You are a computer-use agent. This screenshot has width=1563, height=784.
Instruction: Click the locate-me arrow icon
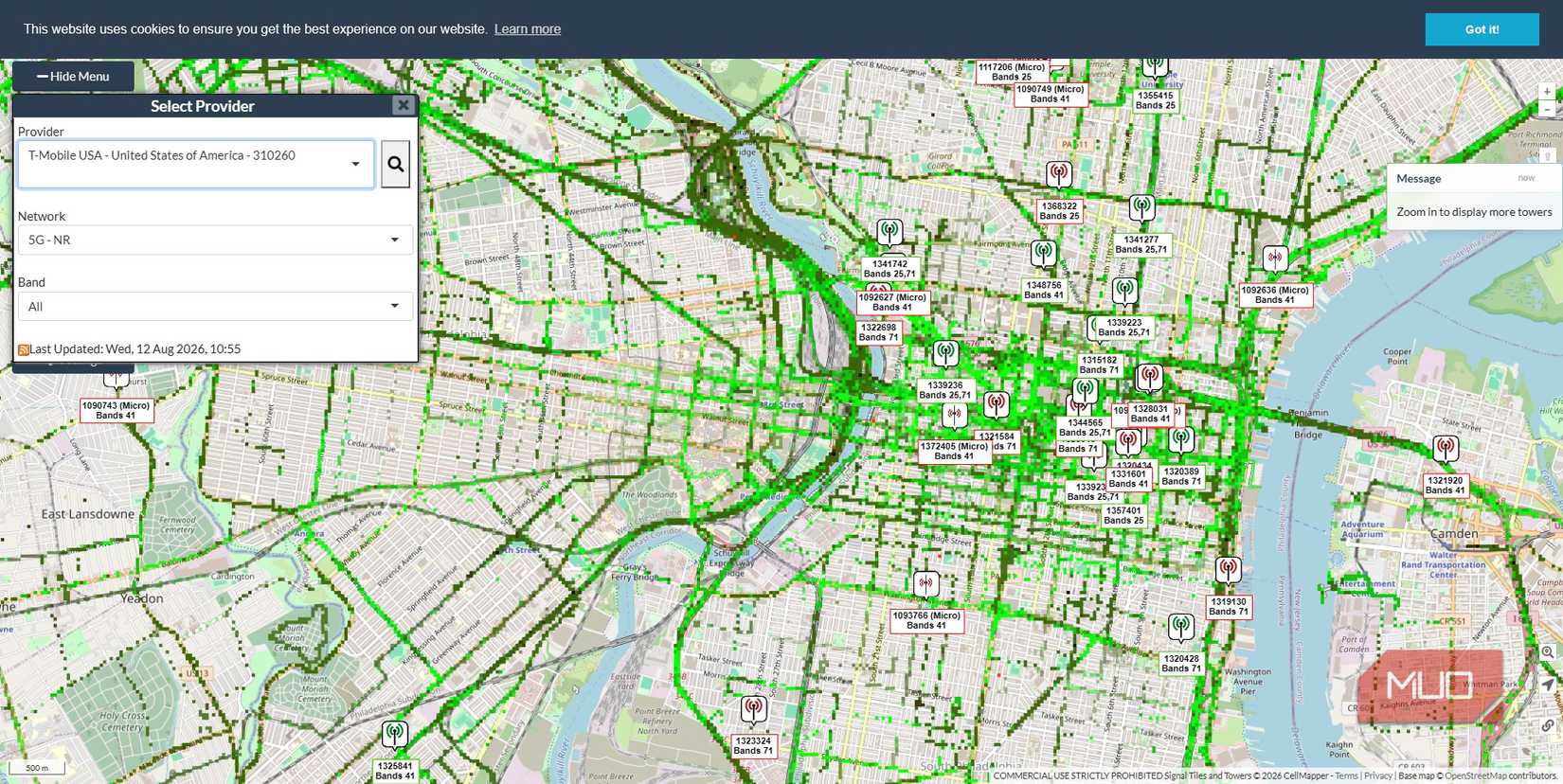[1548, 685]
